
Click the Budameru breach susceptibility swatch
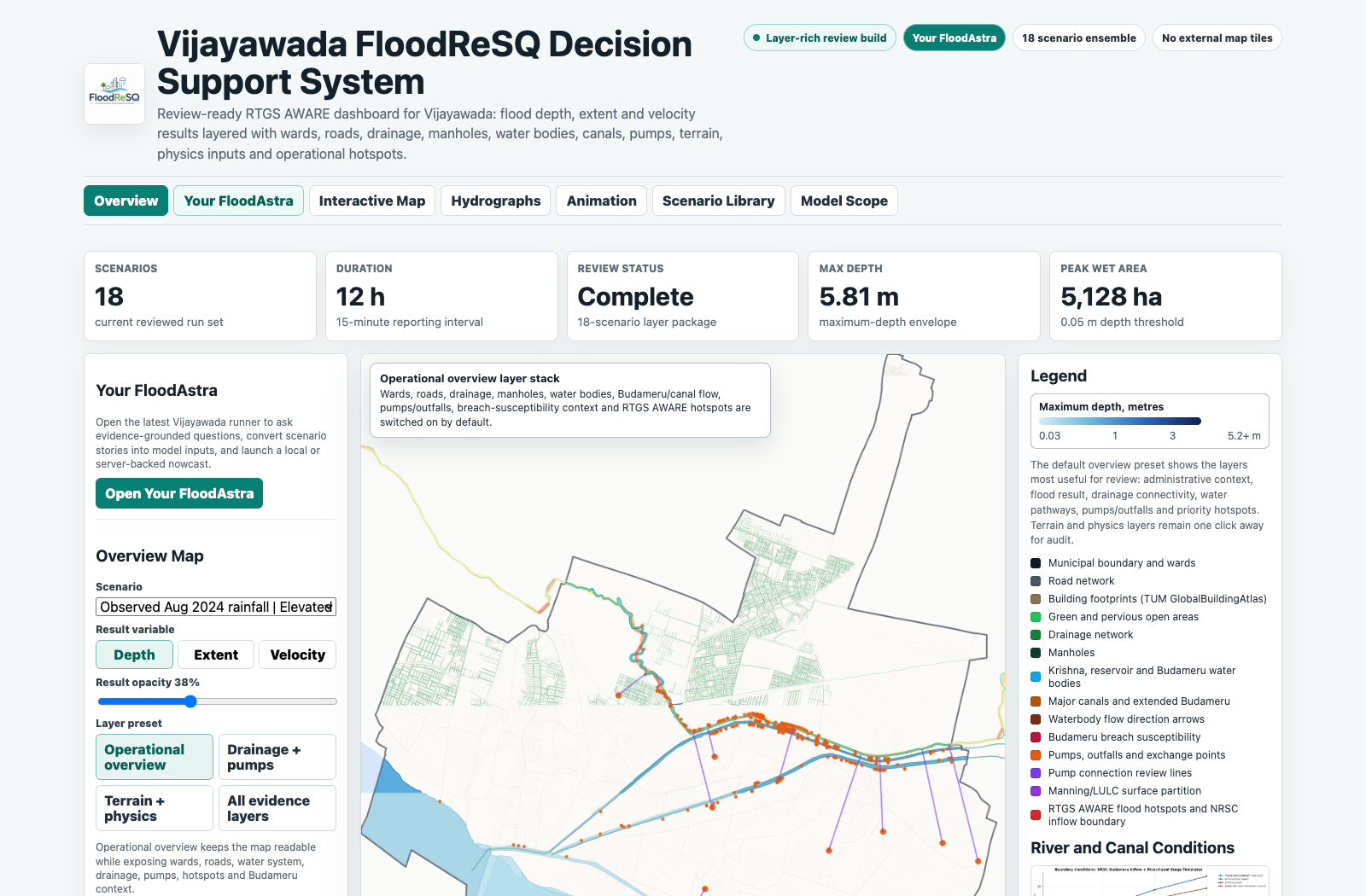(1036, 737)
